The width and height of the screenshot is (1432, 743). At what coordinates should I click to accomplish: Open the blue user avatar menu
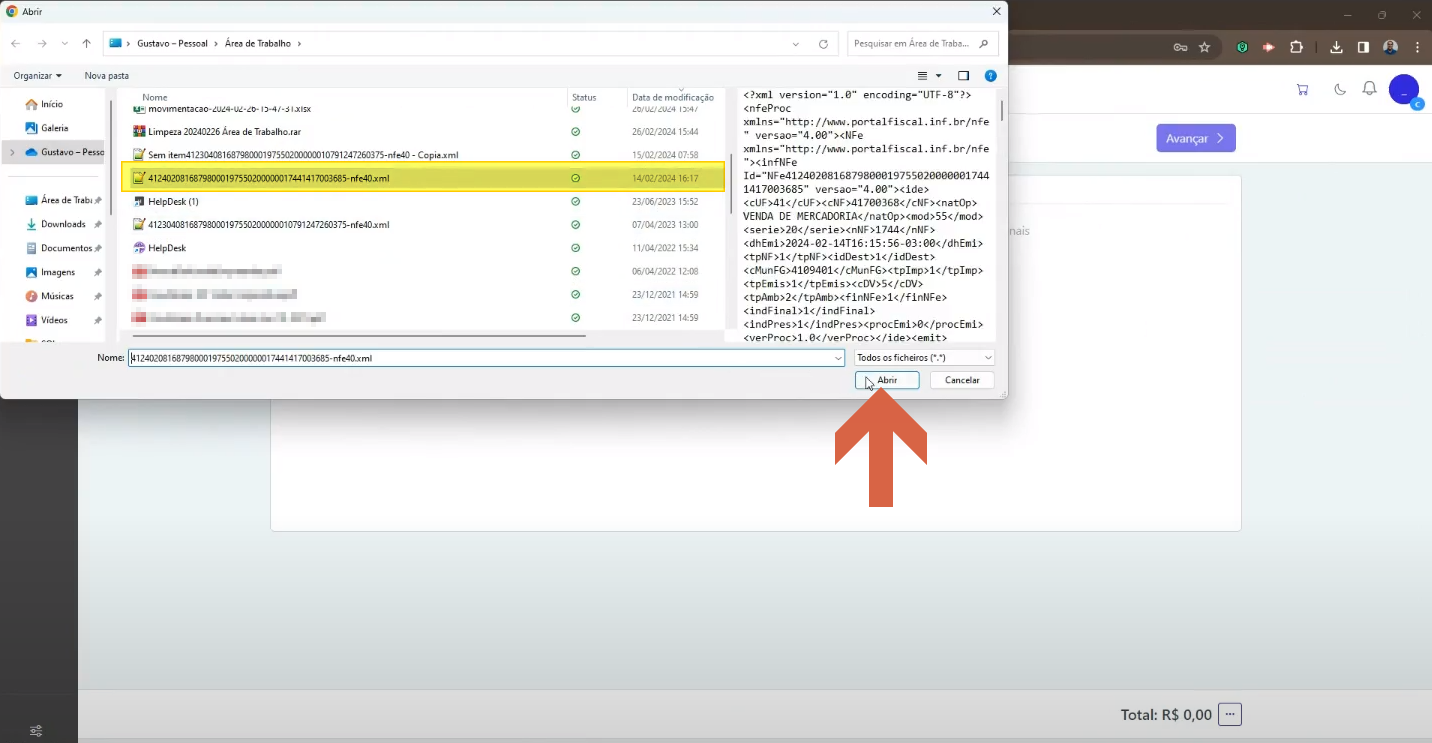click(x=1404, y=89)
